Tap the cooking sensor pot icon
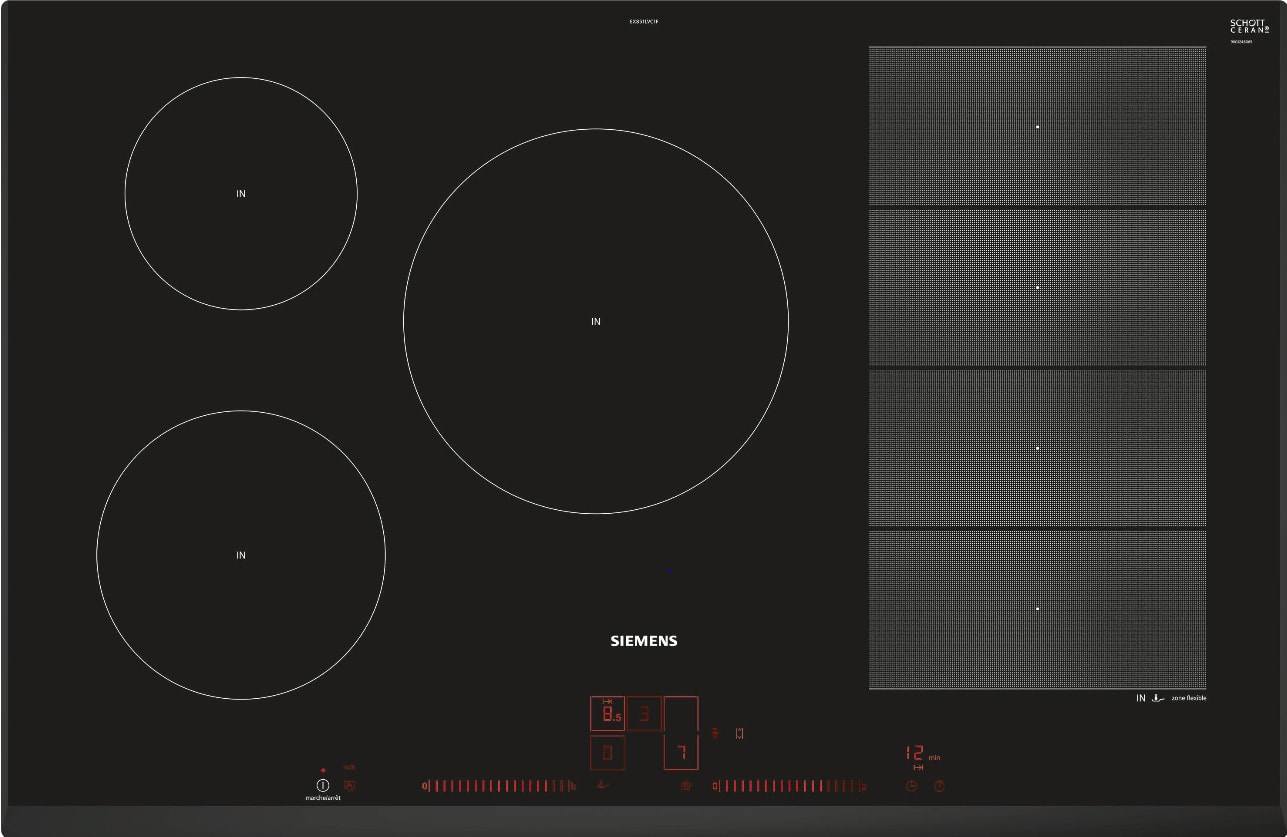 pos(685,786)
